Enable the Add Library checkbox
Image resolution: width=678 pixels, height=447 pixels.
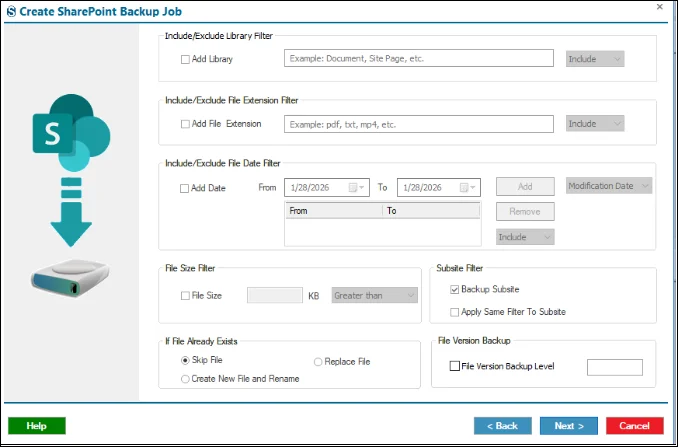pyautogui.click(x=185, y=59)
